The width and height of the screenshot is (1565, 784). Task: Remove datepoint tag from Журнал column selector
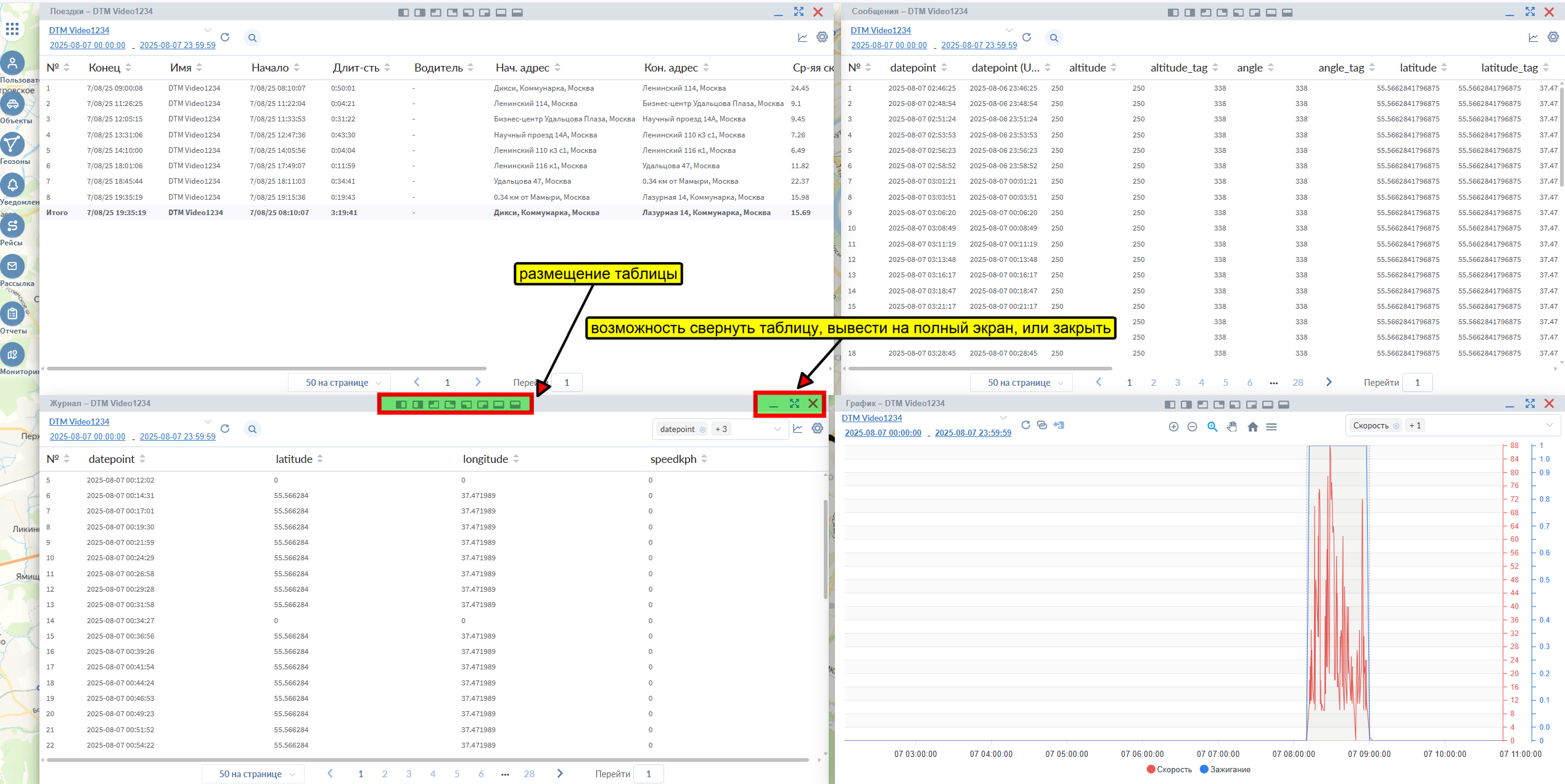702,430
